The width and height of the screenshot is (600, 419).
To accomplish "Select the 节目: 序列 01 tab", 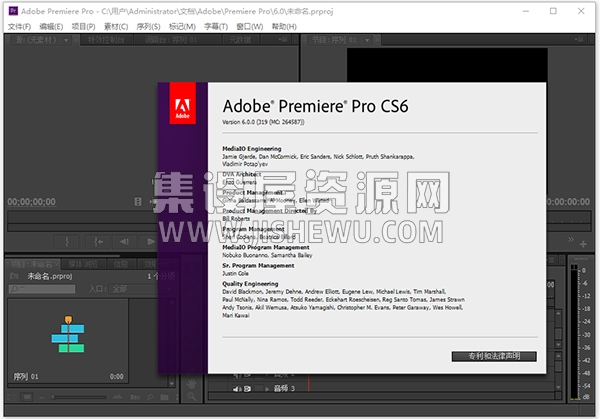I will tap(334, 40).
